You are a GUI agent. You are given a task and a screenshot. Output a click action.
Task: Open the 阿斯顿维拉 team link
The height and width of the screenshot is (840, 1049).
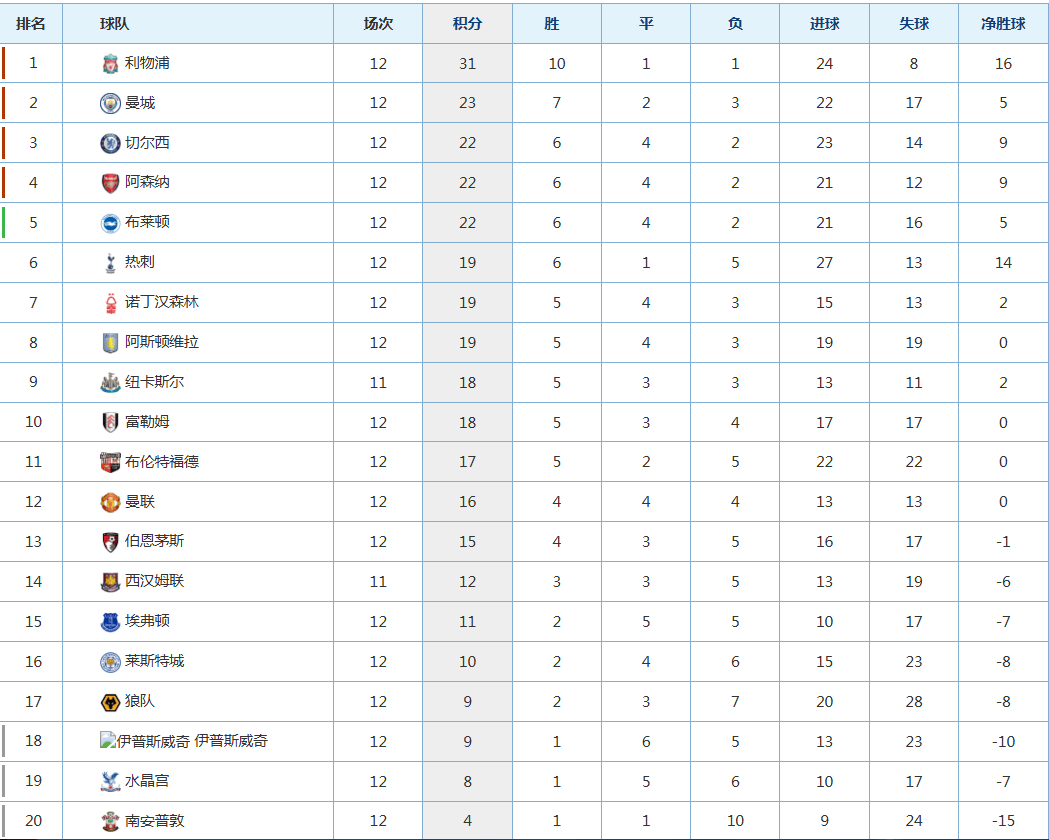pos(162,342)
